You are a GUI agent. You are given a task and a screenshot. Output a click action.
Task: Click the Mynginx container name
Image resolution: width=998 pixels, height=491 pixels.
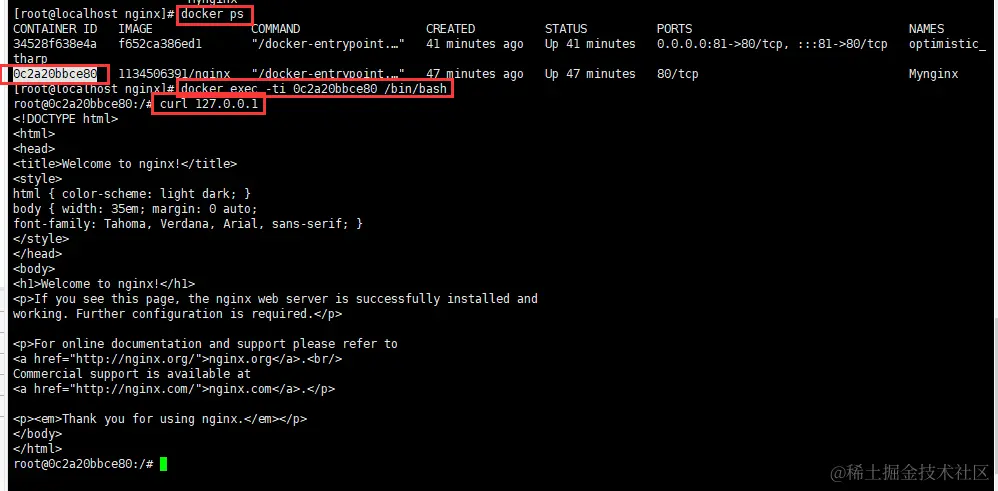point(933,74)
